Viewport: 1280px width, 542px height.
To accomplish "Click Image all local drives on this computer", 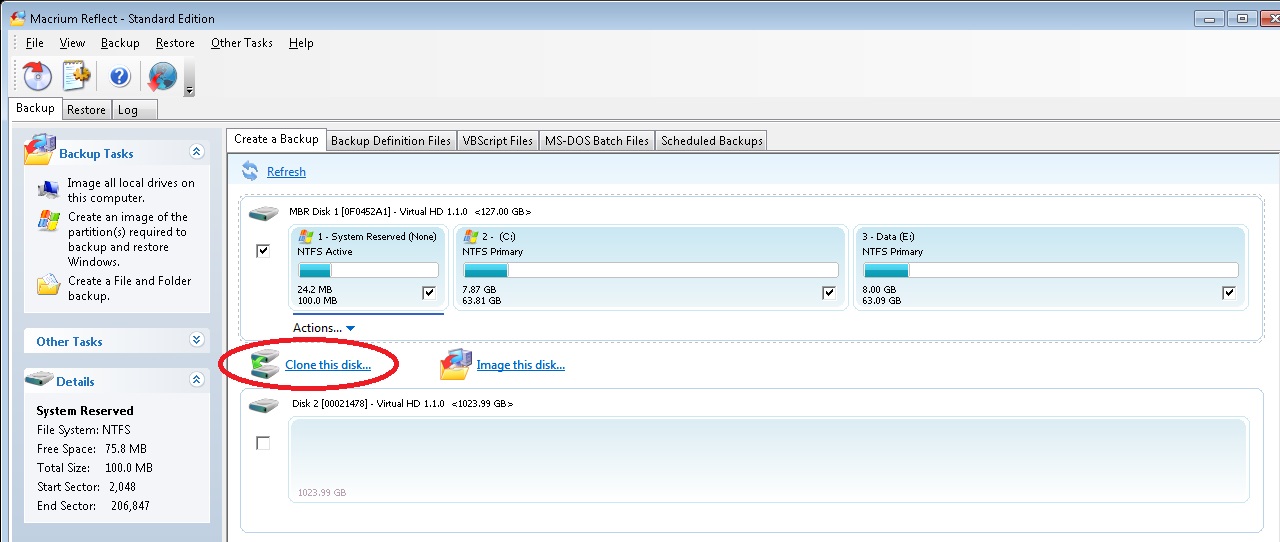I will tap(132, 190).
